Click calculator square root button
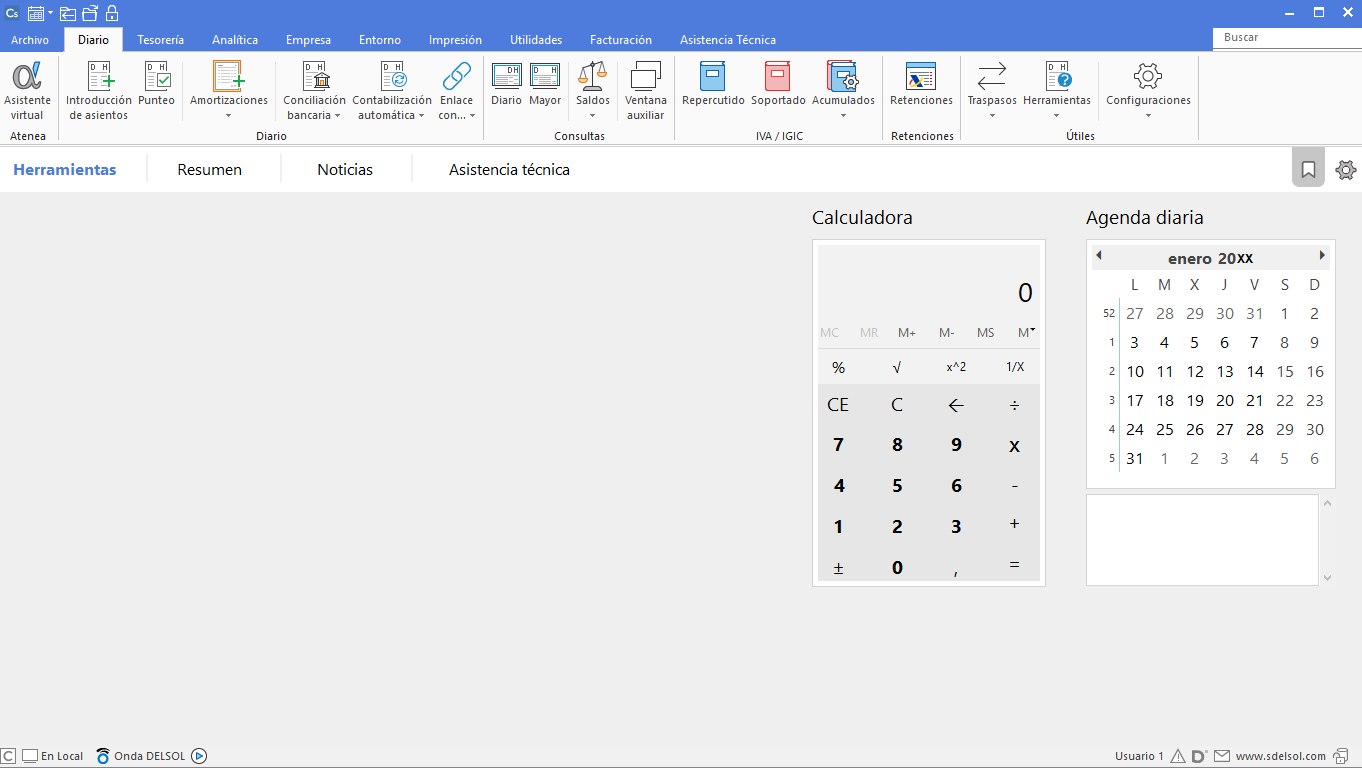The width and height of the screenshot is (1362, 768). [x=897, y=367]
